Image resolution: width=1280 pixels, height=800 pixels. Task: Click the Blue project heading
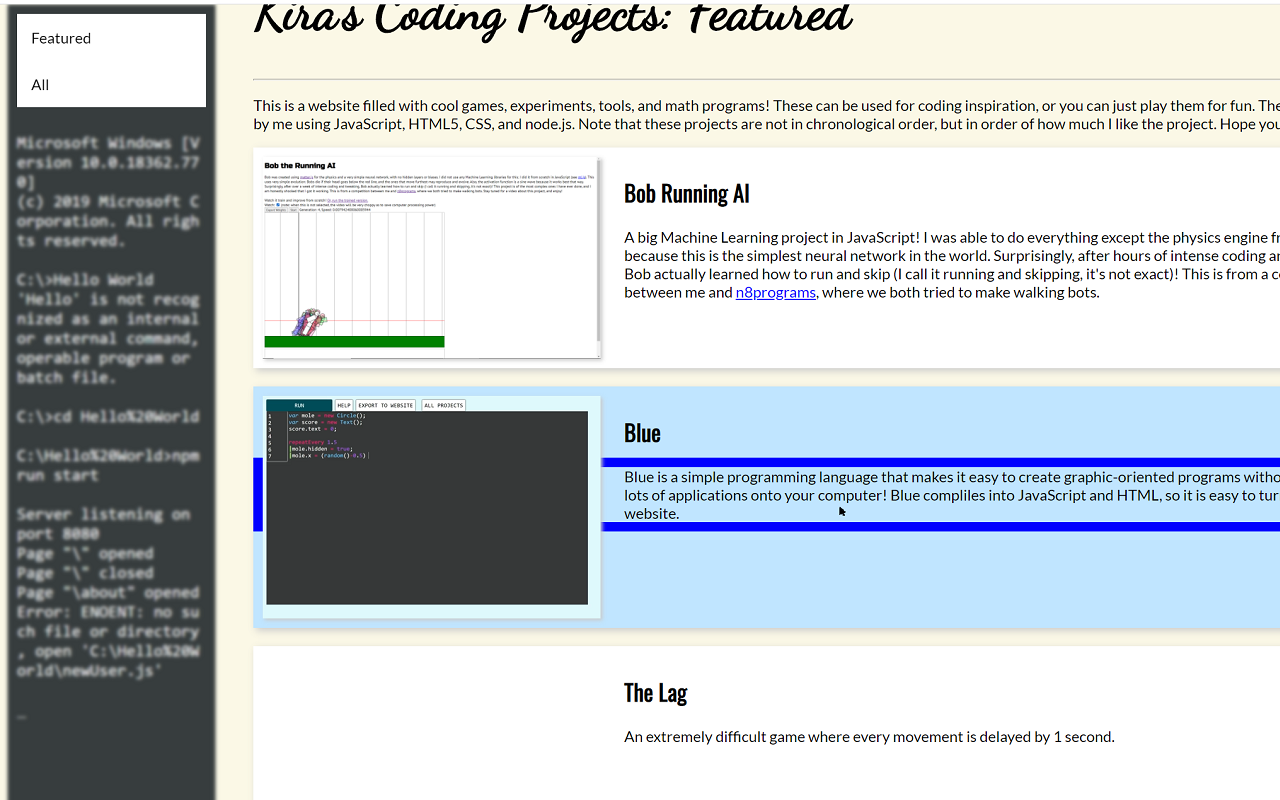(642, 433)
